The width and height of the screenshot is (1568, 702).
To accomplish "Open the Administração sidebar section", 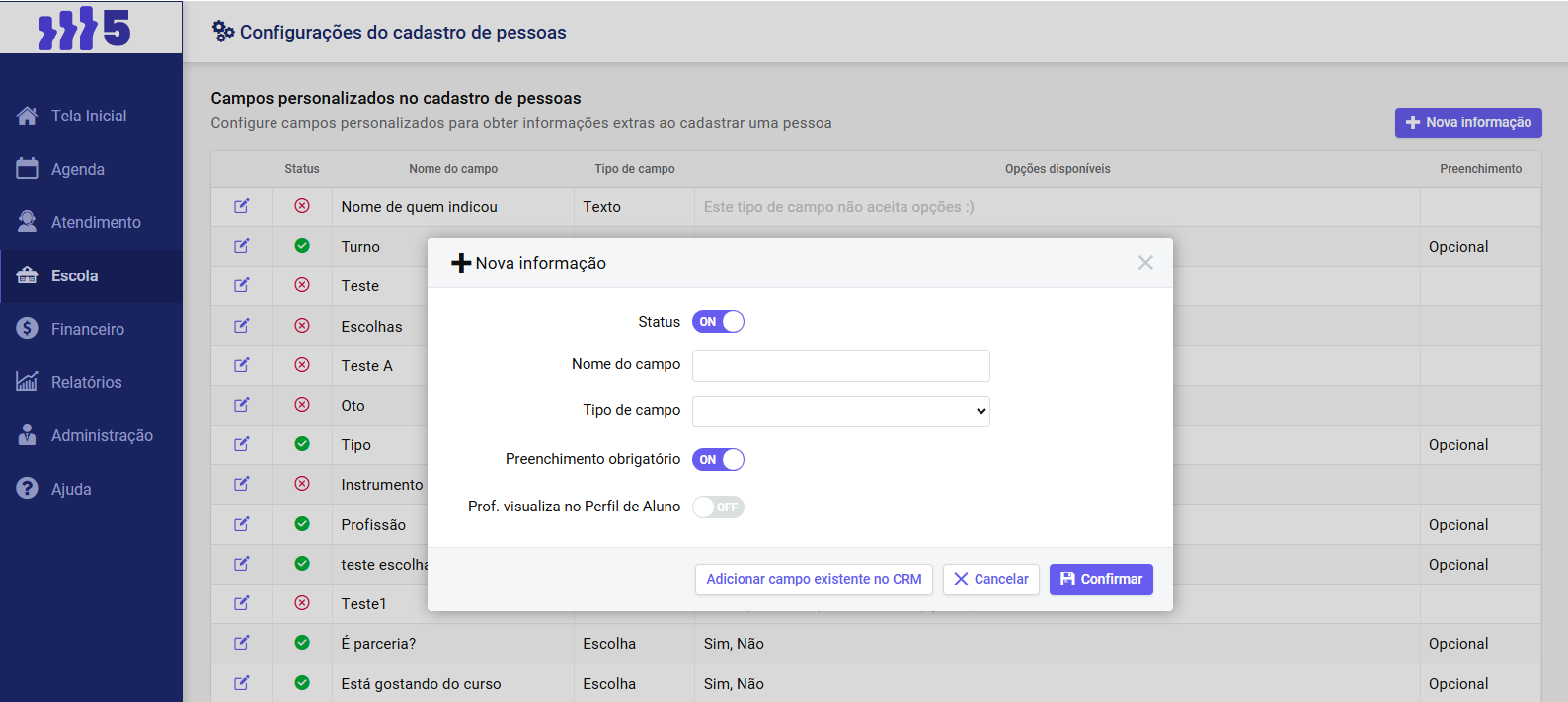I will pos(102,435).
